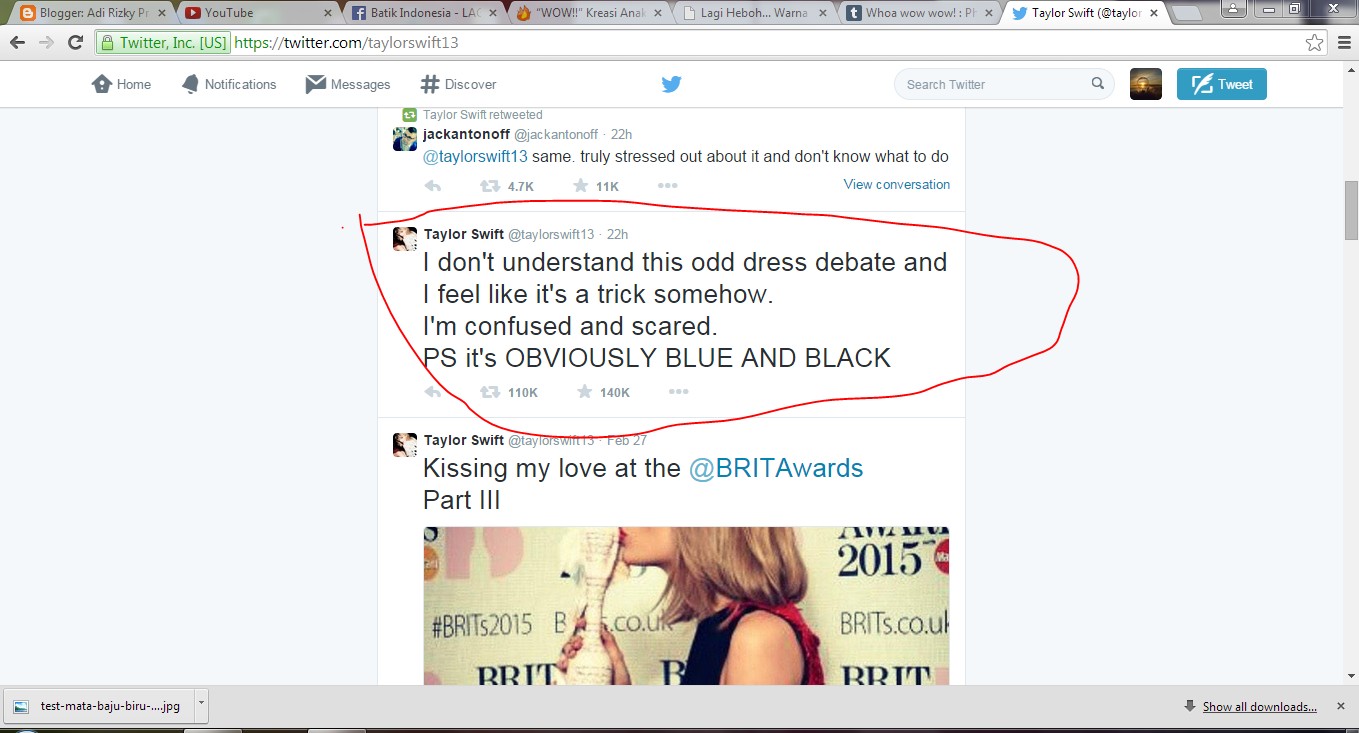Viewport: 1359px width, 733px height.
Task: Open the Home navigation item
Action: click(x=121, y=84)
